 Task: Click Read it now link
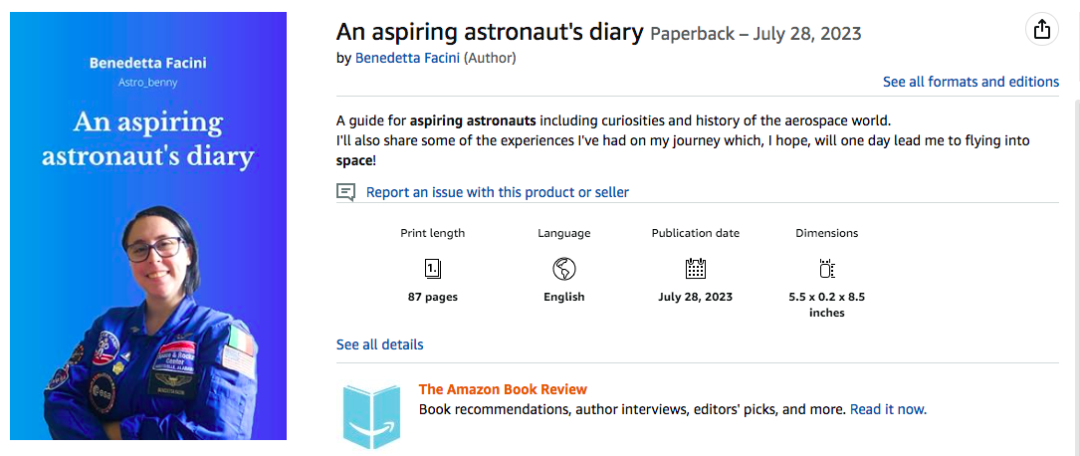pyautogui.click(x=888, y=409)
